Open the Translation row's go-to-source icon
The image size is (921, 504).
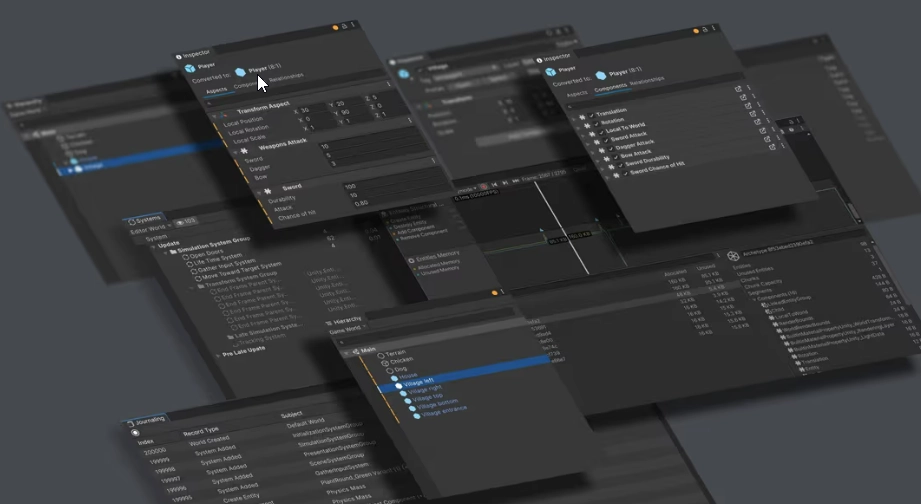(x=738, y=89)
